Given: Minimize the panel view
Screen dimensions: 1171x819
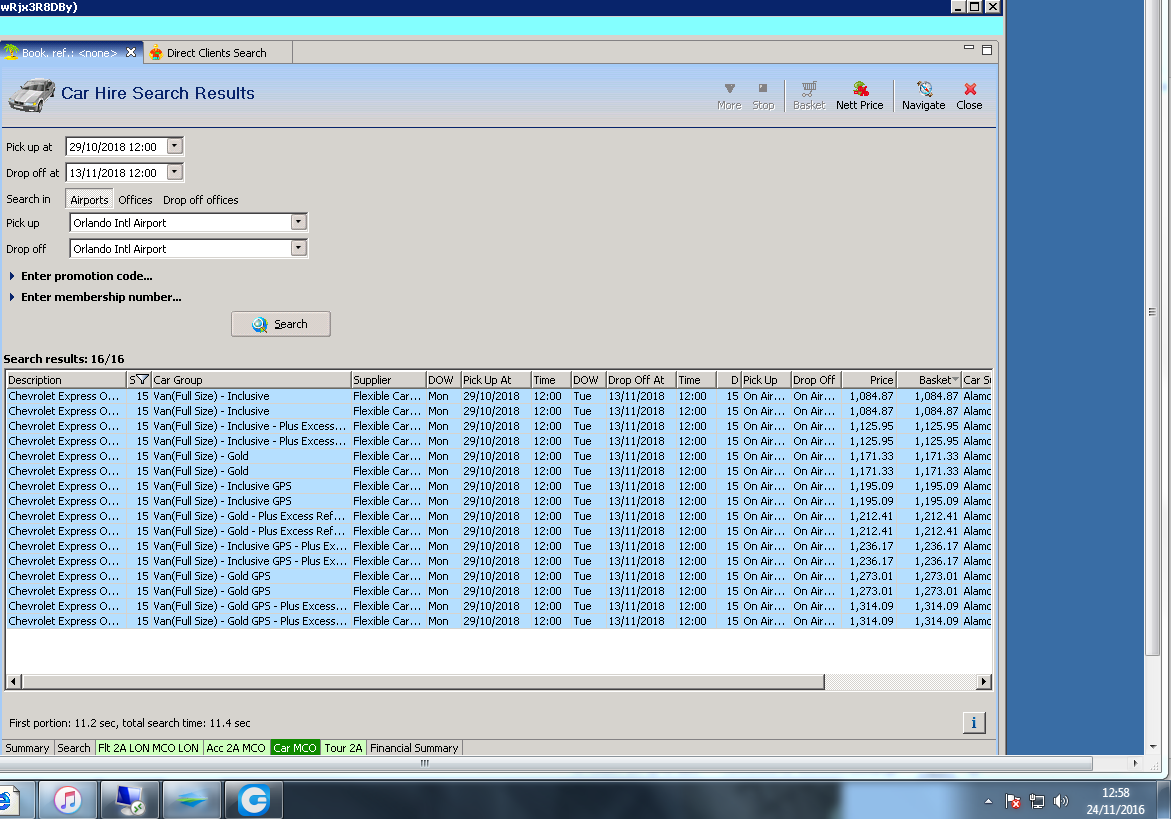Looking at the screenshot, I should 969,49.
